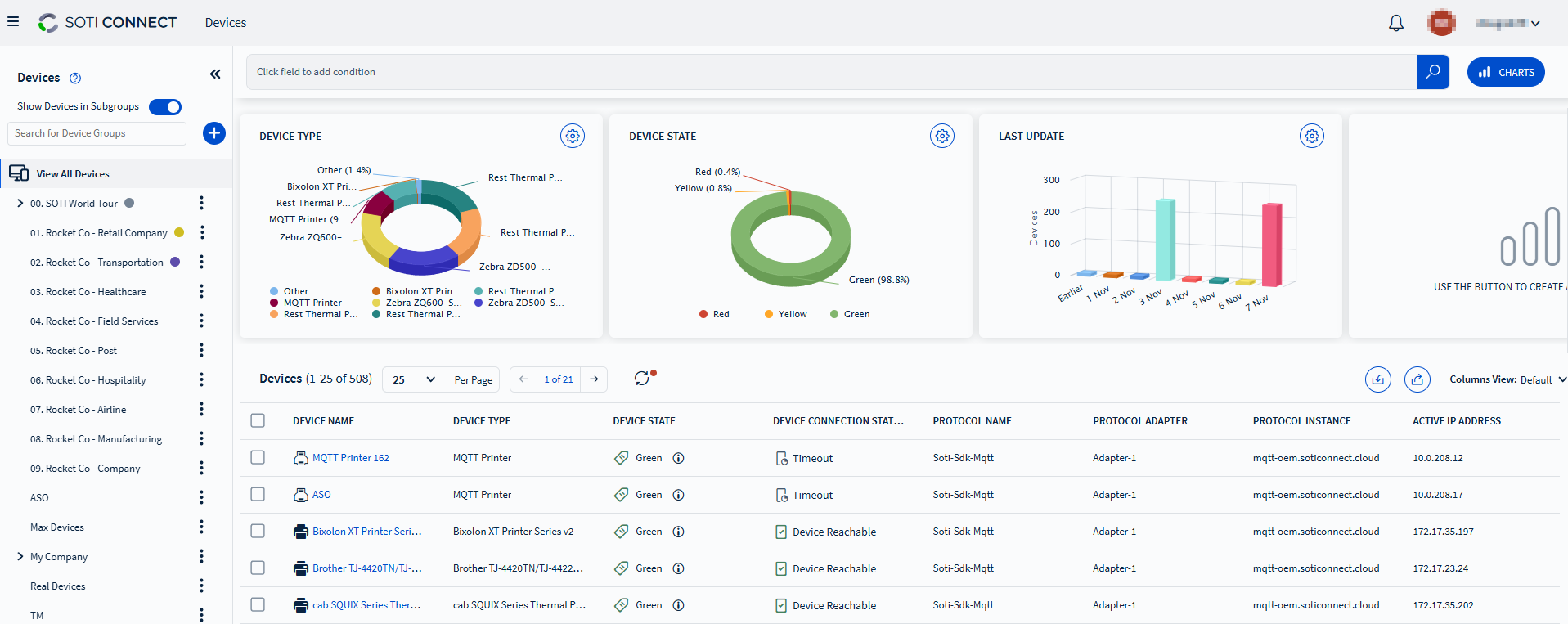Click Zebra ZD500 legend swatch
The image size is (1568, 624).
click(478, 303)
